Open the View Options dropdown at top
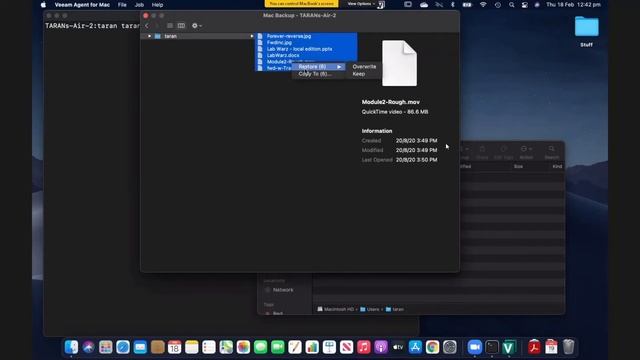Image resolution: width=640 pixels, height=360 pixels. click(x=361, y=4)
